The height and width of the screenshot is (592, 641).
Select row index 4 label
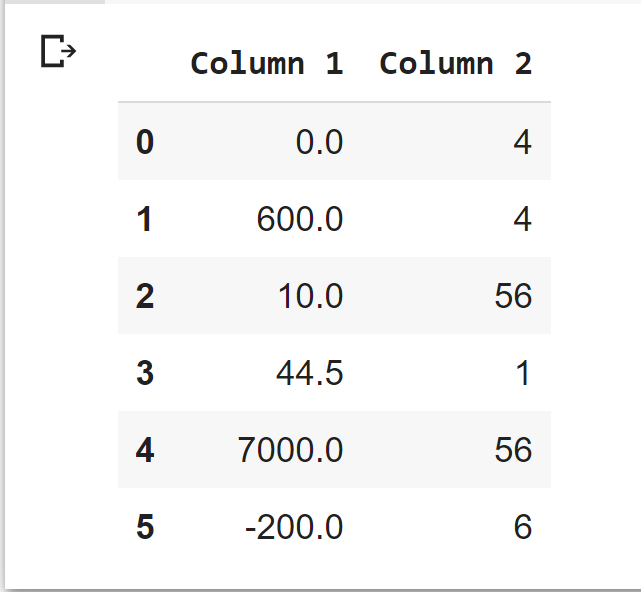pyautogui.click(x=145, y=450)
